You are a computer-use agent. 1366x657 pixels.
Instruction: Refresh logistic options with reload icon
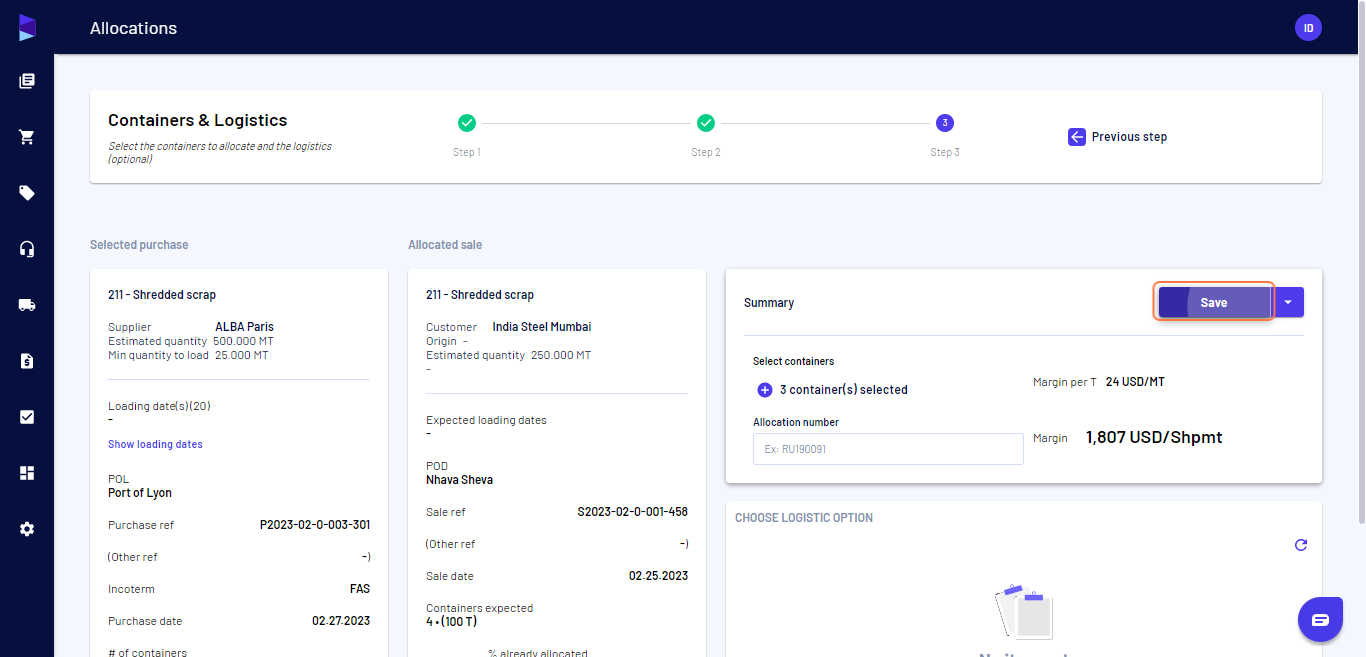pyautogui.click(x=1301, y=545)
